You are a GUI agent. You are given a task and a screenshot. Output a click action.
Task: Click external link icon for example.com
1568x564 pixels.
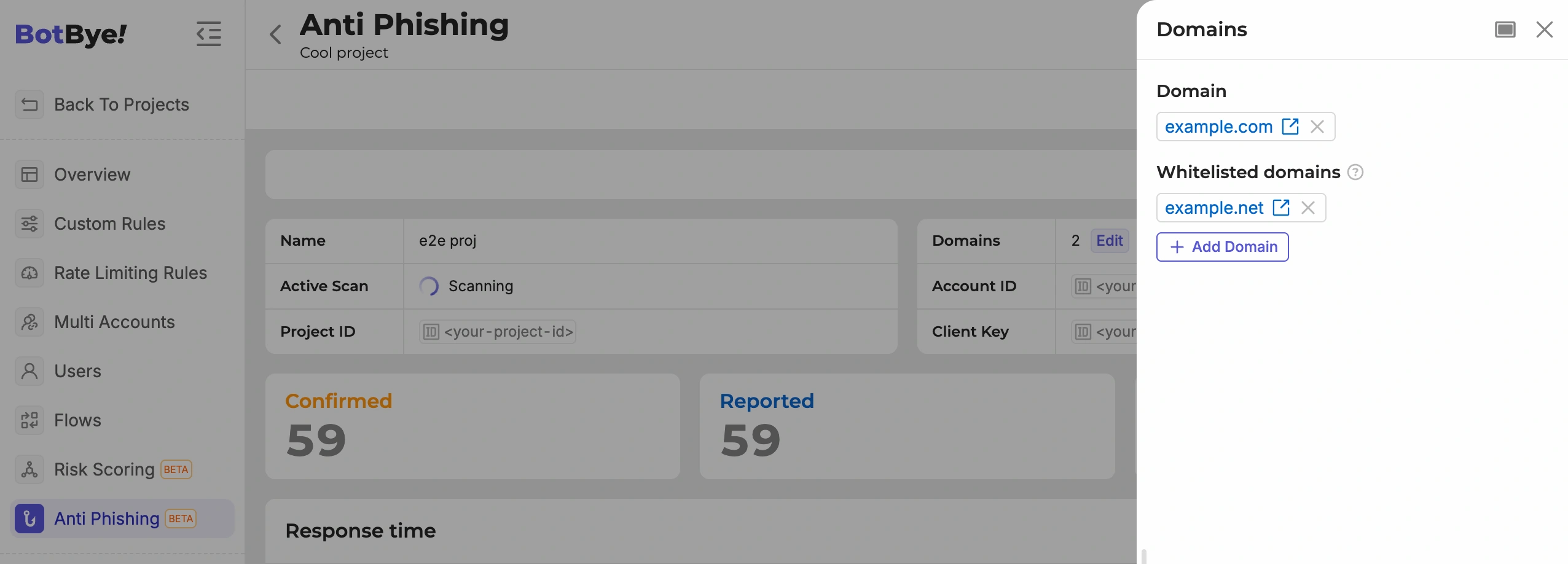[1290, 127]
